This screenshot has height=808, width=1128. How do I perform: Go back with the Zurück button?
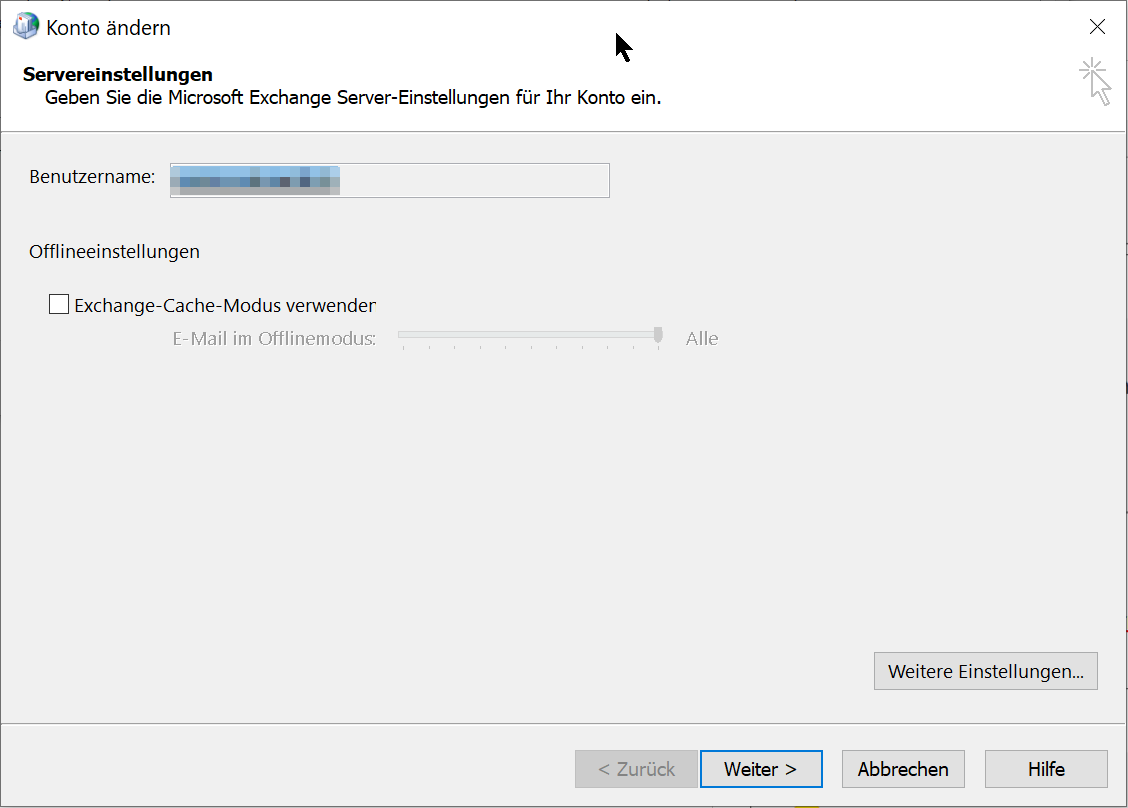pyautogui.click(x=636, y=769)
